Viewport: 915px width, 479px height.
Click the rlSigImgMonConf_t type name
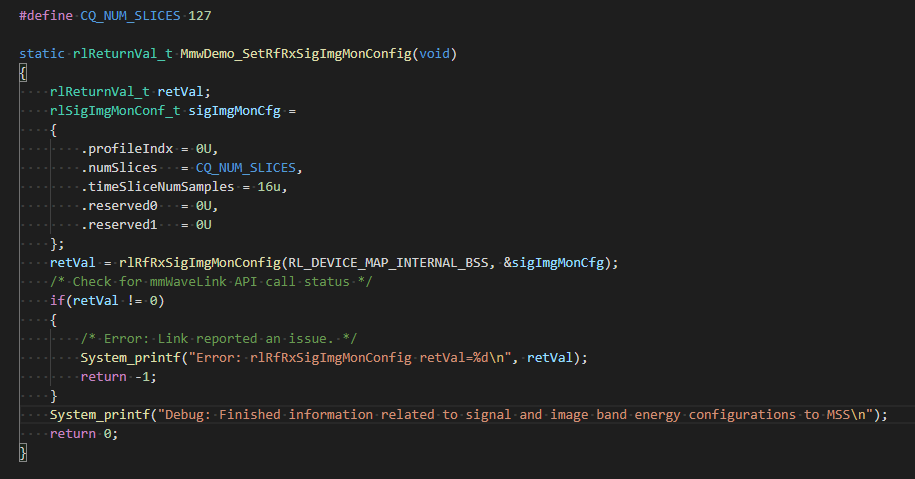115,111
